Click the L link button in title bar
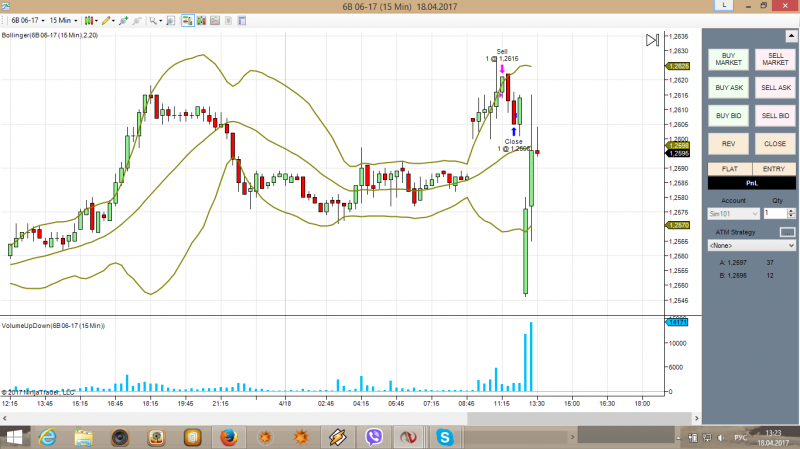This screenshot has width=800, height=449. click(724, 5)
